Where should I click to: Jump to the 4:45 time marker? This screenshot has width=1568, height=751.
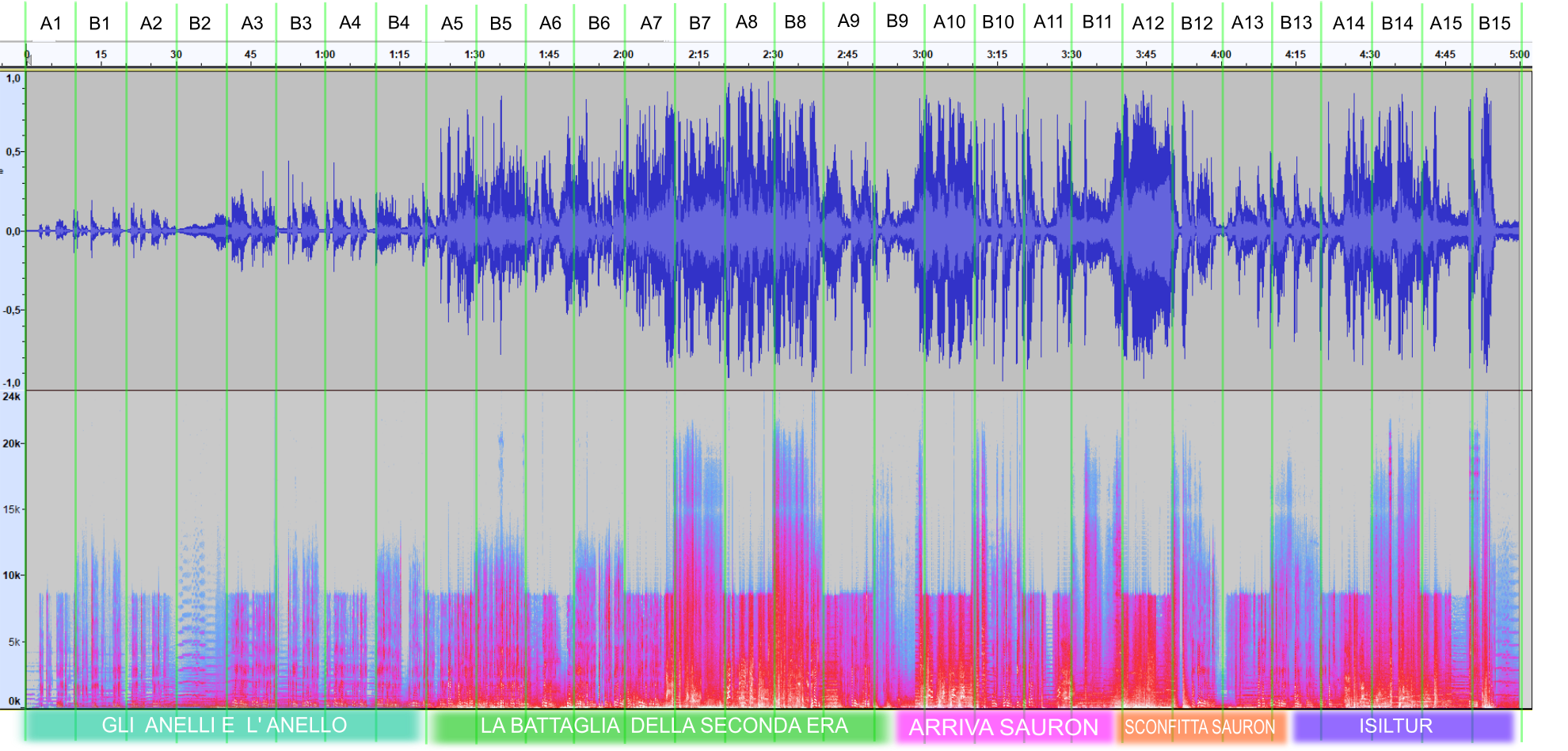(1445, 55)
